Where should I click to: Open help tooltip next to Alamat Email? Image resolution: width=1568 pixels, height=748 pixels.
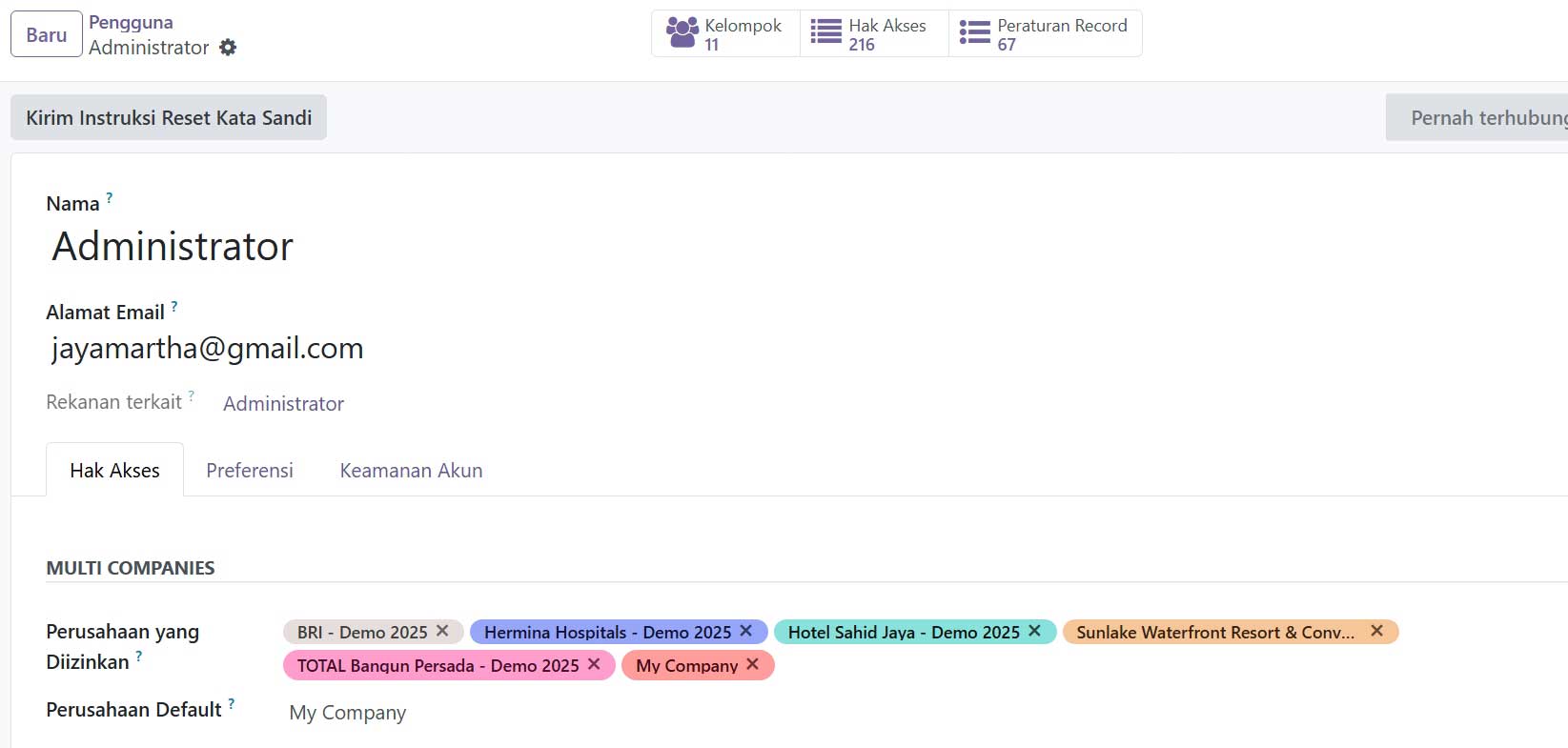(x=174, y=307)
